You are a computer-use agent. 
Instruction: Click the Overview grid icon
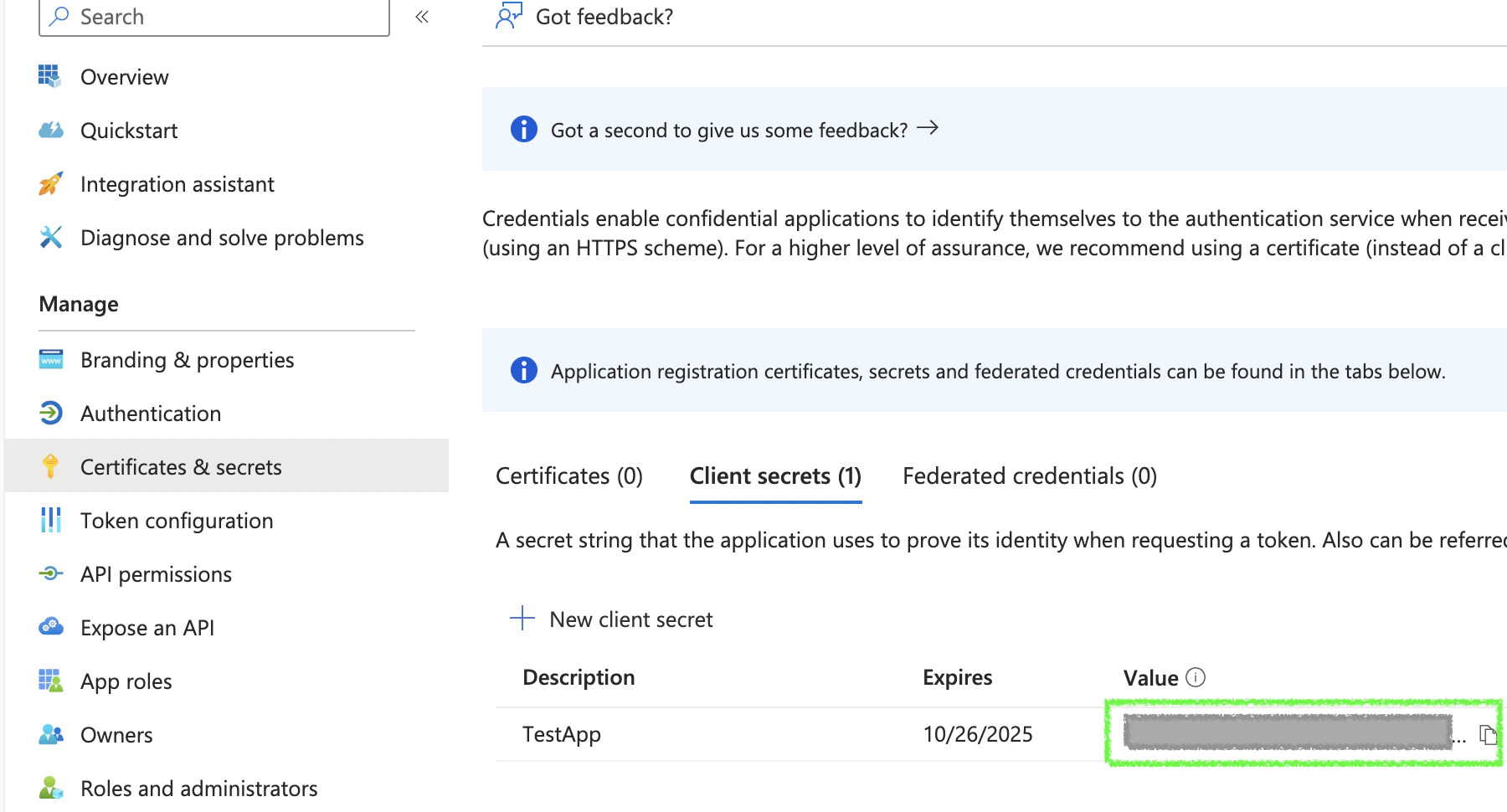(x=50, y=76)
